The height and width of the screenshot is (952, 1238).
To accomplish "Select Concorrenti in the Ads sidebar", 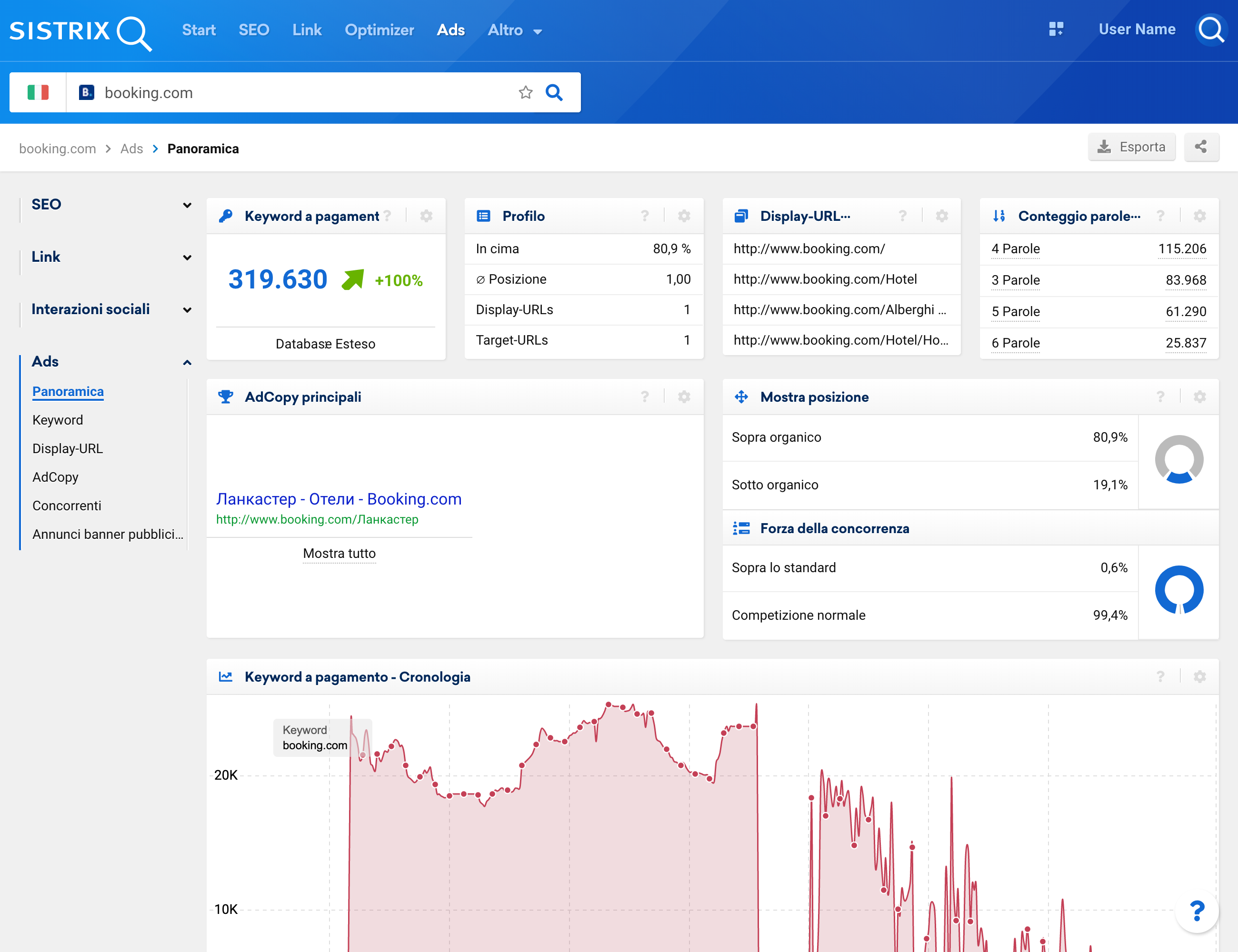I will [x=67, y=506].
